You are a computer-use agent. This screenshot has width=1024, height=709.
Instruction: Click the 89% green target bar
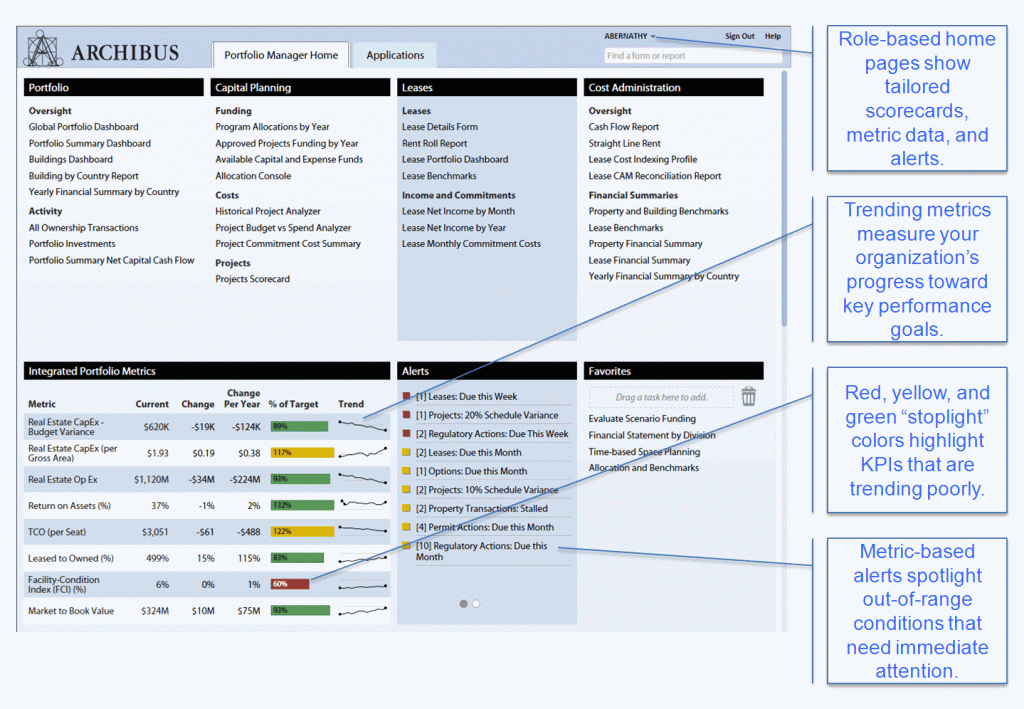coord(300,426)
